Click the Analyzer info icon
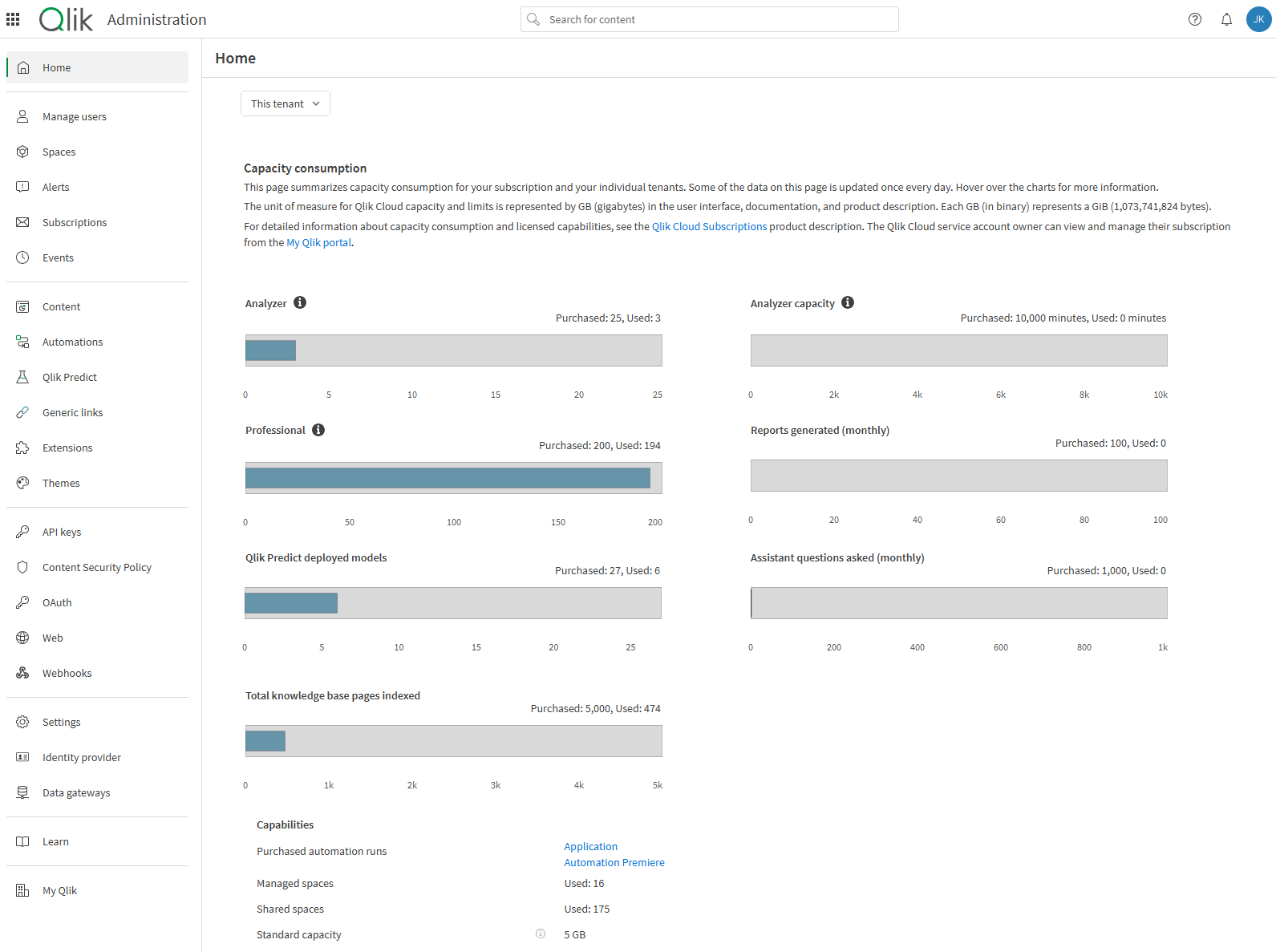The width and height of the screenshot is (1276, 952). click(x=300, y=302)
